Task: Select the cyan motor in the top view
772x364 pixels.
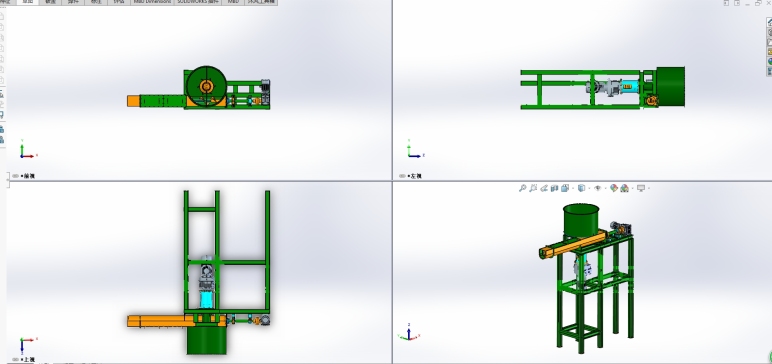Action: (206, 300)
